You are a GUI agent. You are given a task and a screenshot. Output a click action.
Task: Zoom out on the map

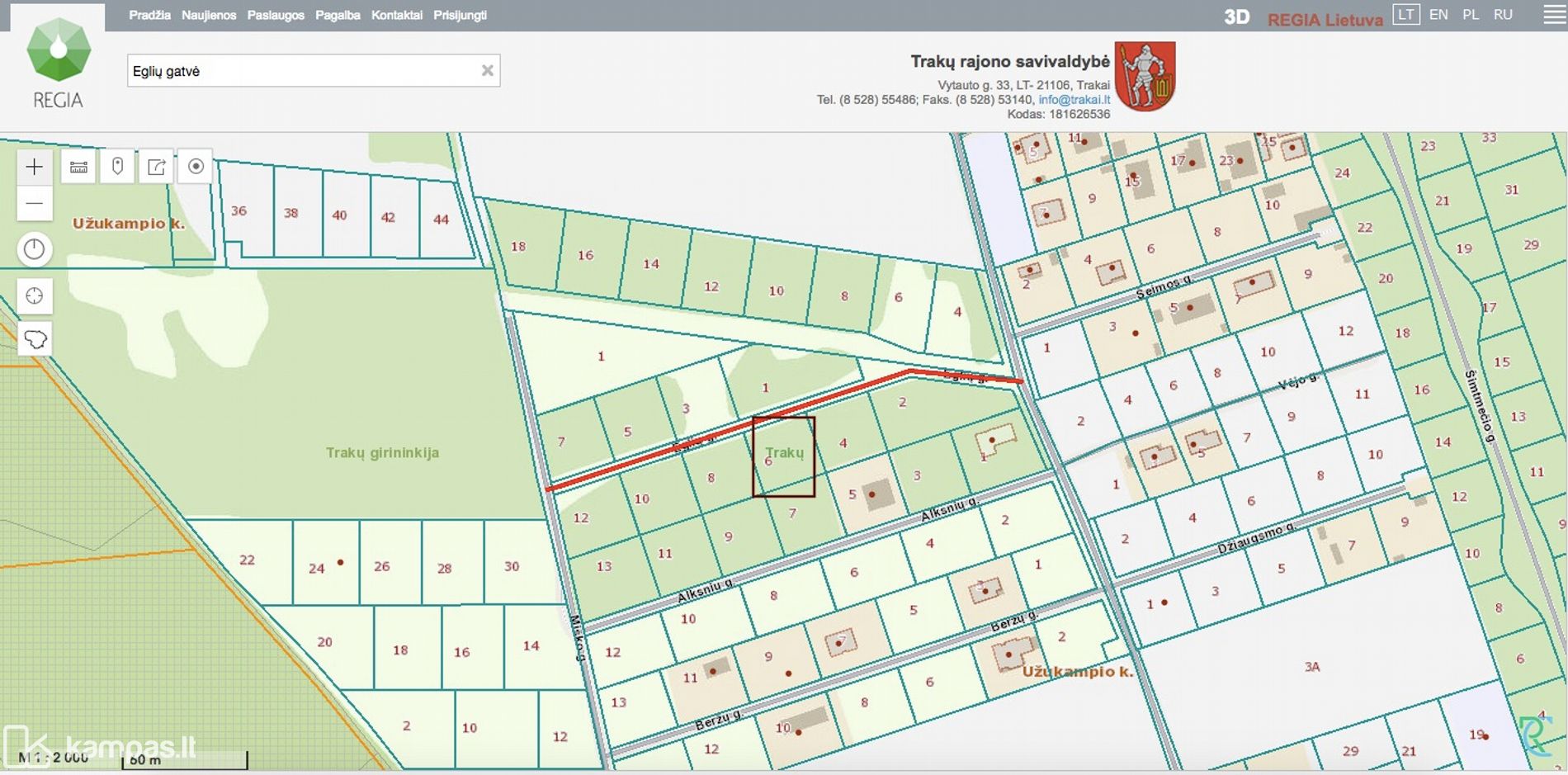click(x=35, y=203)
